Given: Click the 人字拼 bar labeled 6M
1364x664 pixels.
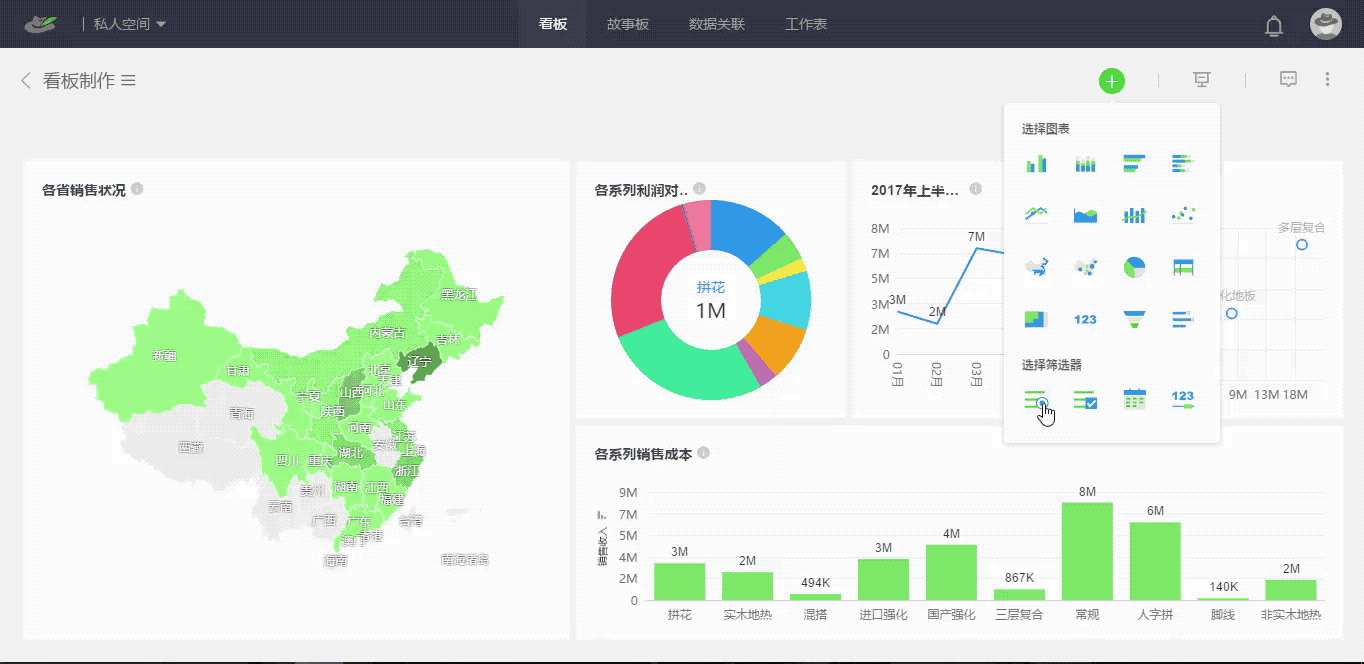Looking at the screenshot, I should (1155, 561).
